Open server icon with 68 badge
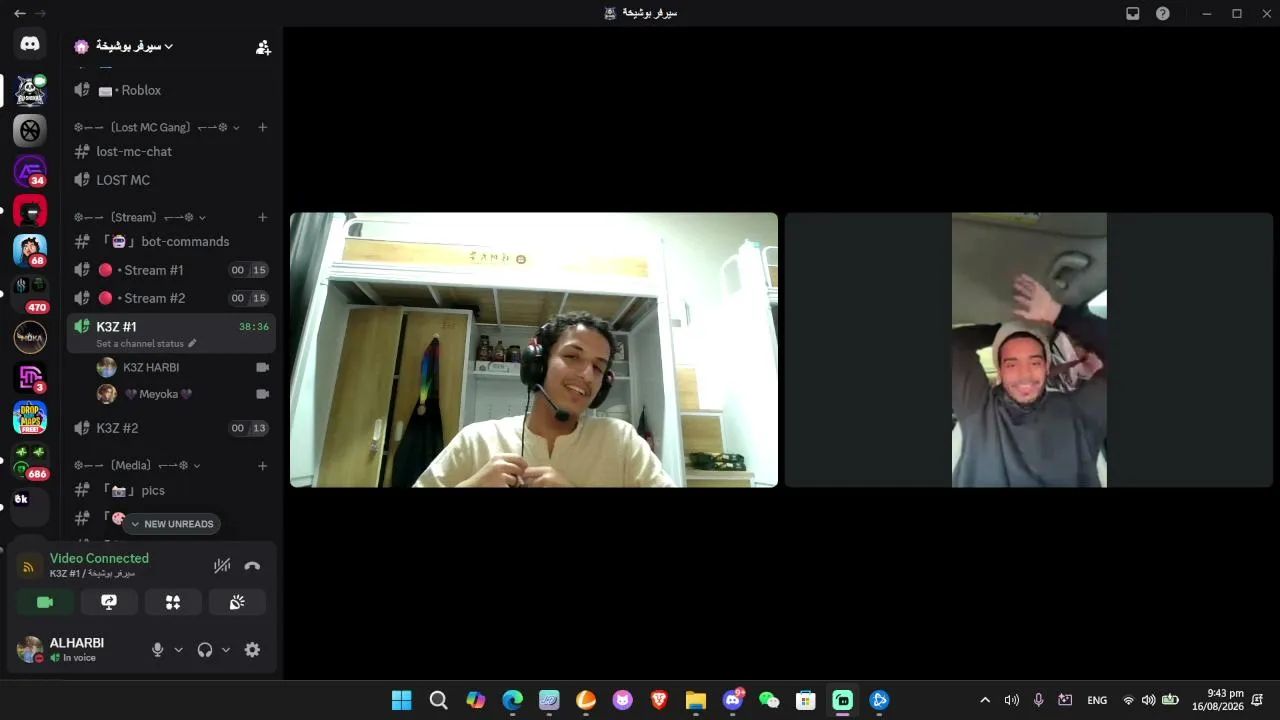This screenshot has width=1280, height=720. click(x=30, y=250)
